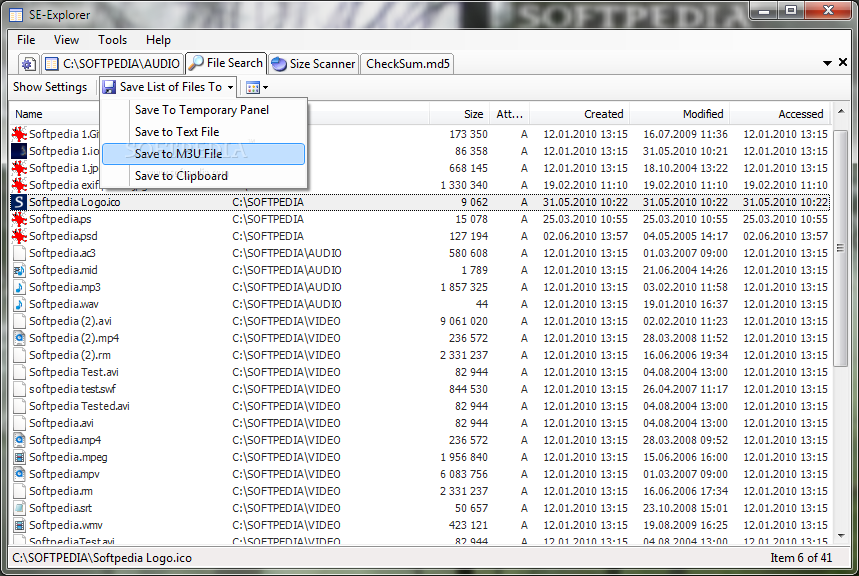This screenshot has width=859, height=576.
Task: Sort by the Name column header
Action: 28,114
